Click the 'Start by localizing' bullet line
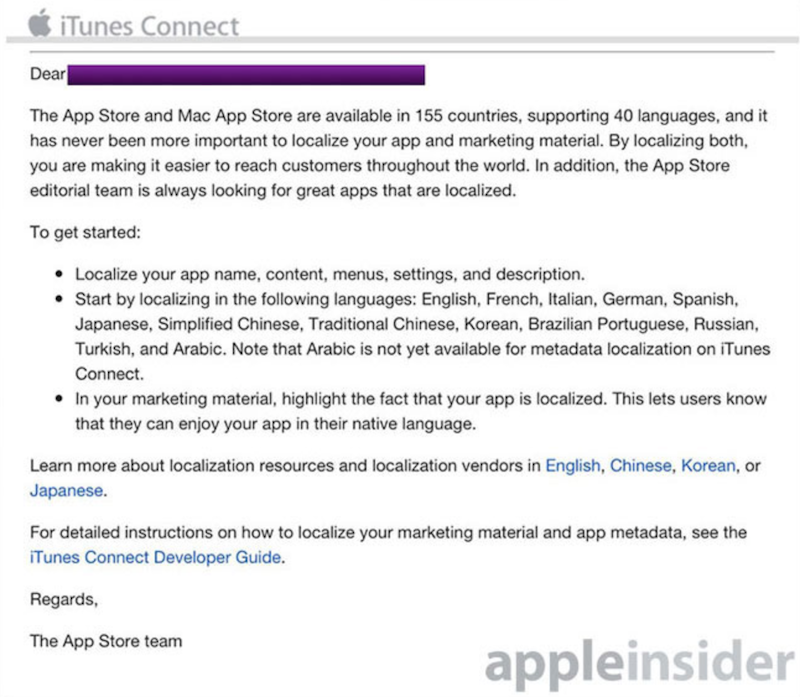The image size is (800, 697). [x=407, y=300]
